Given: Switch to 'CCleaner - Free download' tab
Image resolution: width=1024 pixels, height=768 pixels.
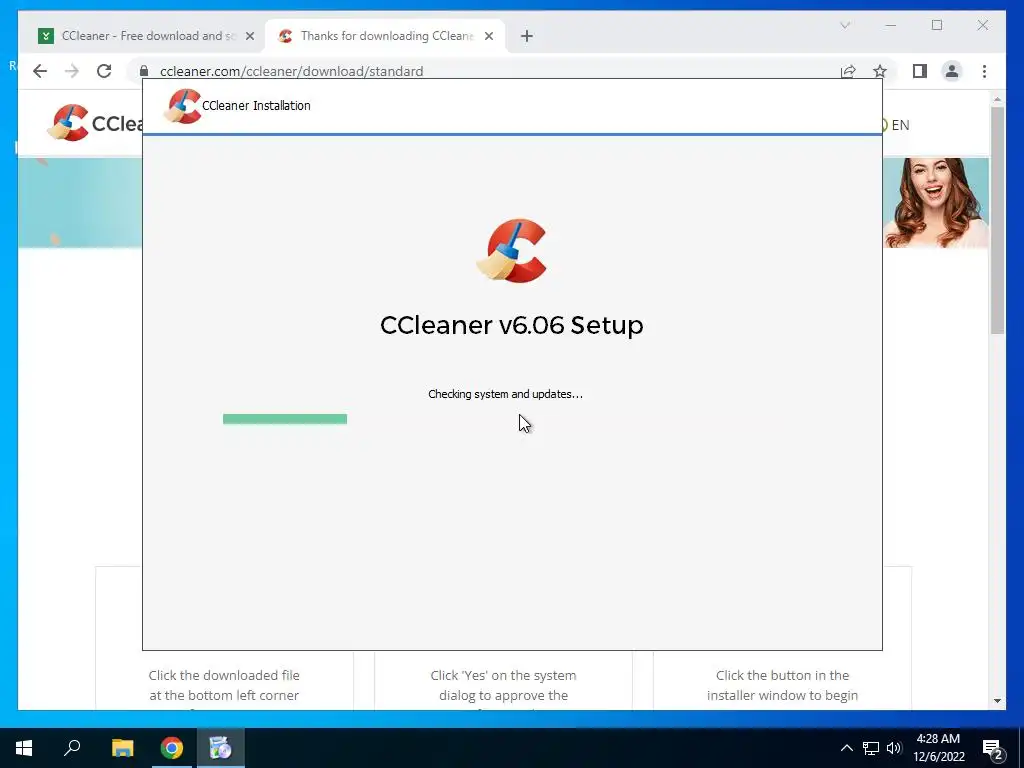Looking at the screenshot, I should [146, 36].
